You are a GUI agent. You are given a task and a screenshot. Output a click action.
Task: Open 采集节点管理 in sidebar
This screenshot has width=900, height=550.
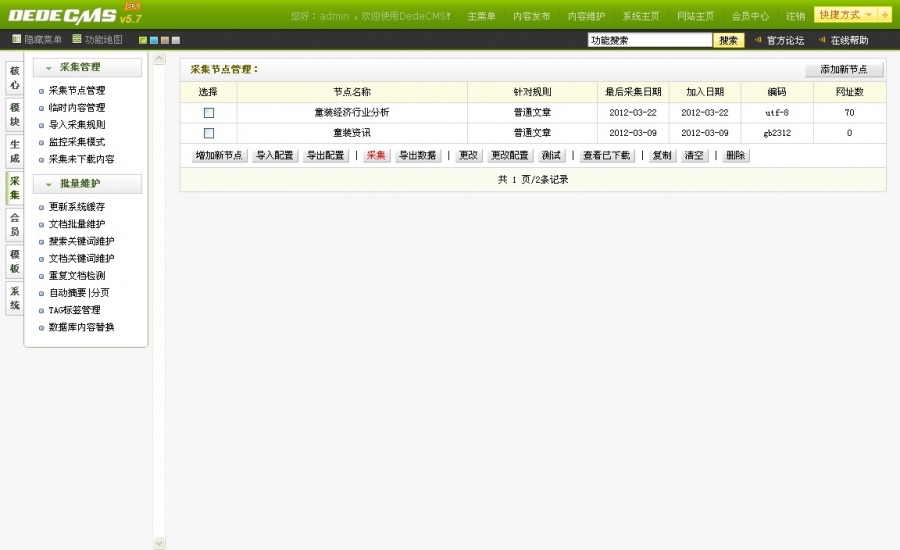[77, 91]
